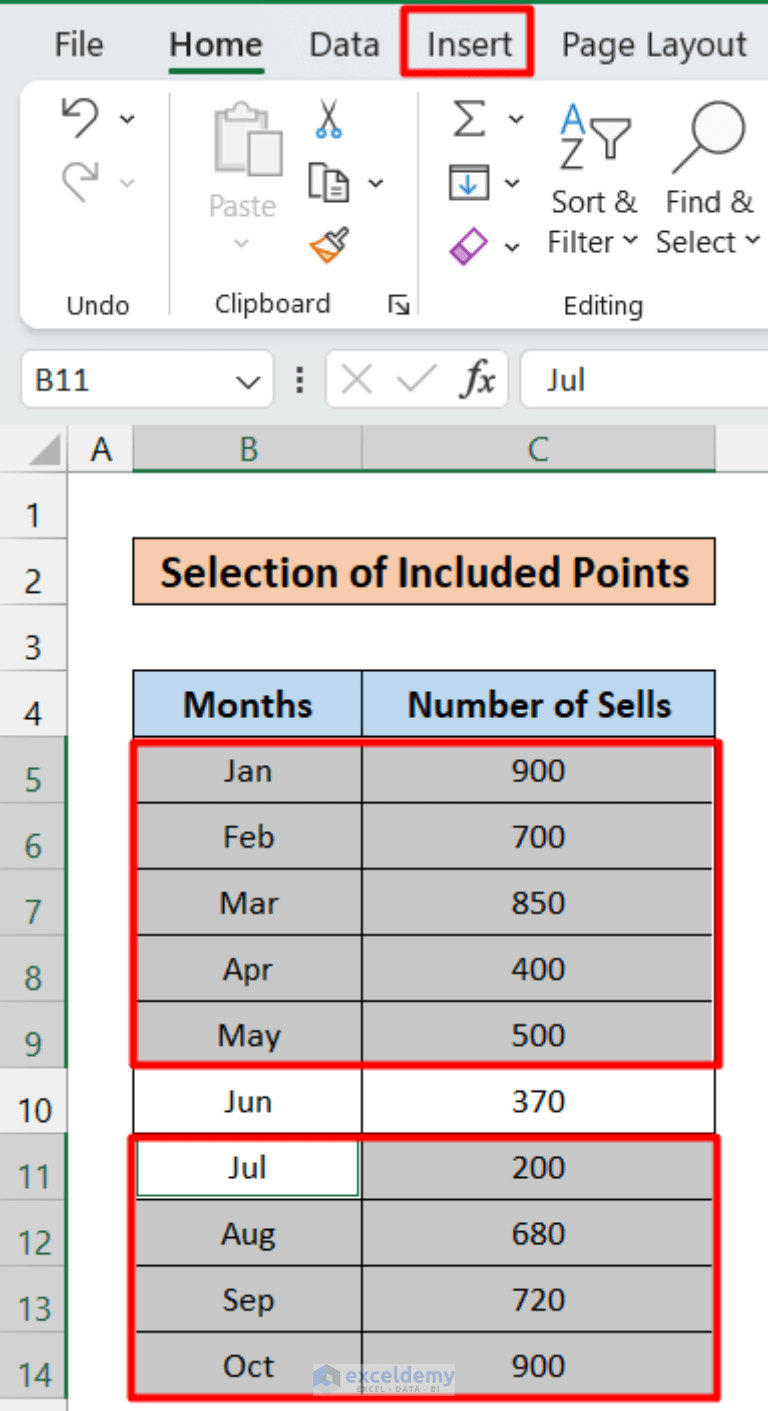
Task: Open the Clipboard pane launcher
Action: [x=399, y=305]
